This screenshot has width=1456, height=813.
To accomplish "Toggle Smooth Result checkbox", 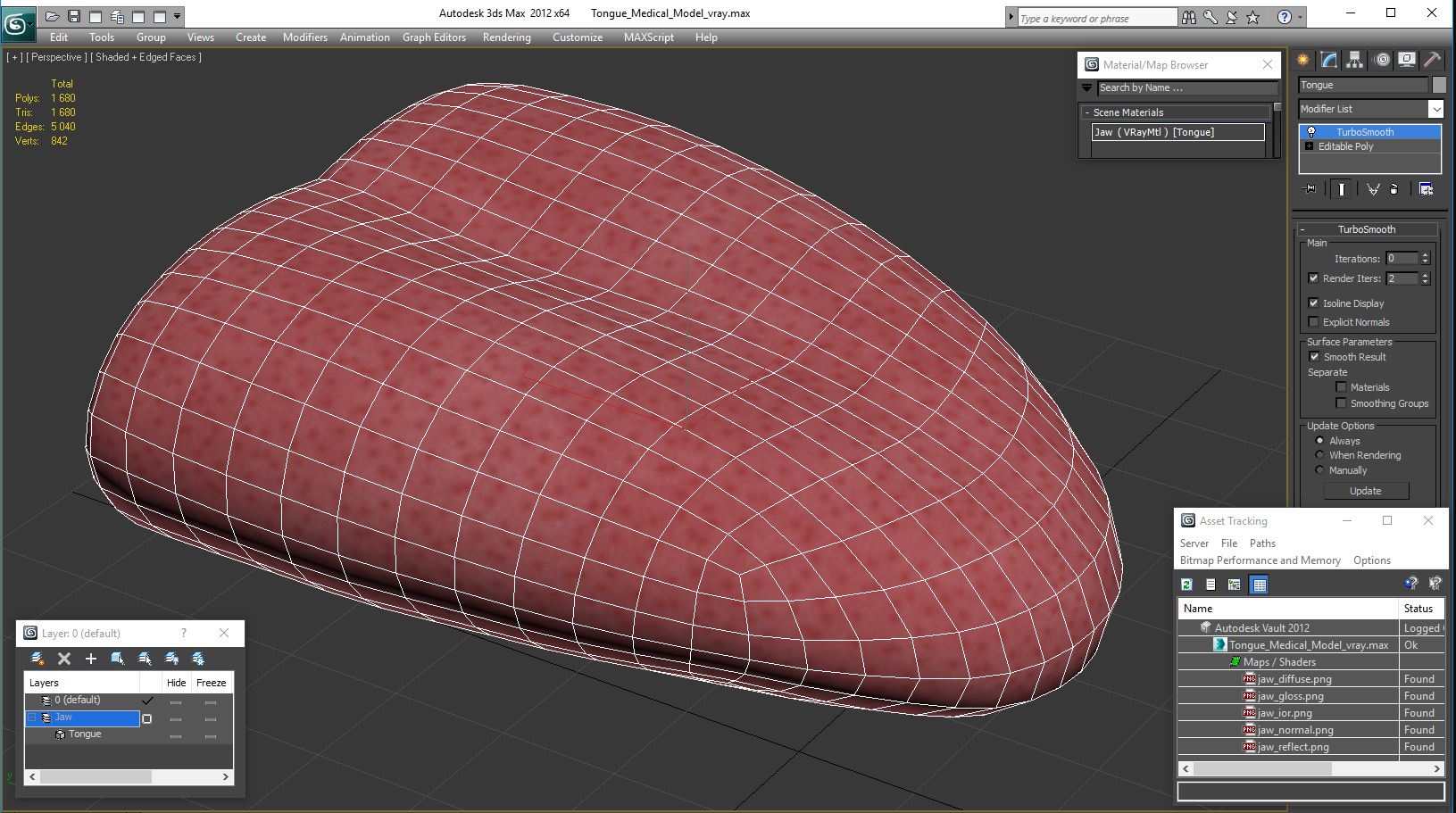I will point(1314,357).
